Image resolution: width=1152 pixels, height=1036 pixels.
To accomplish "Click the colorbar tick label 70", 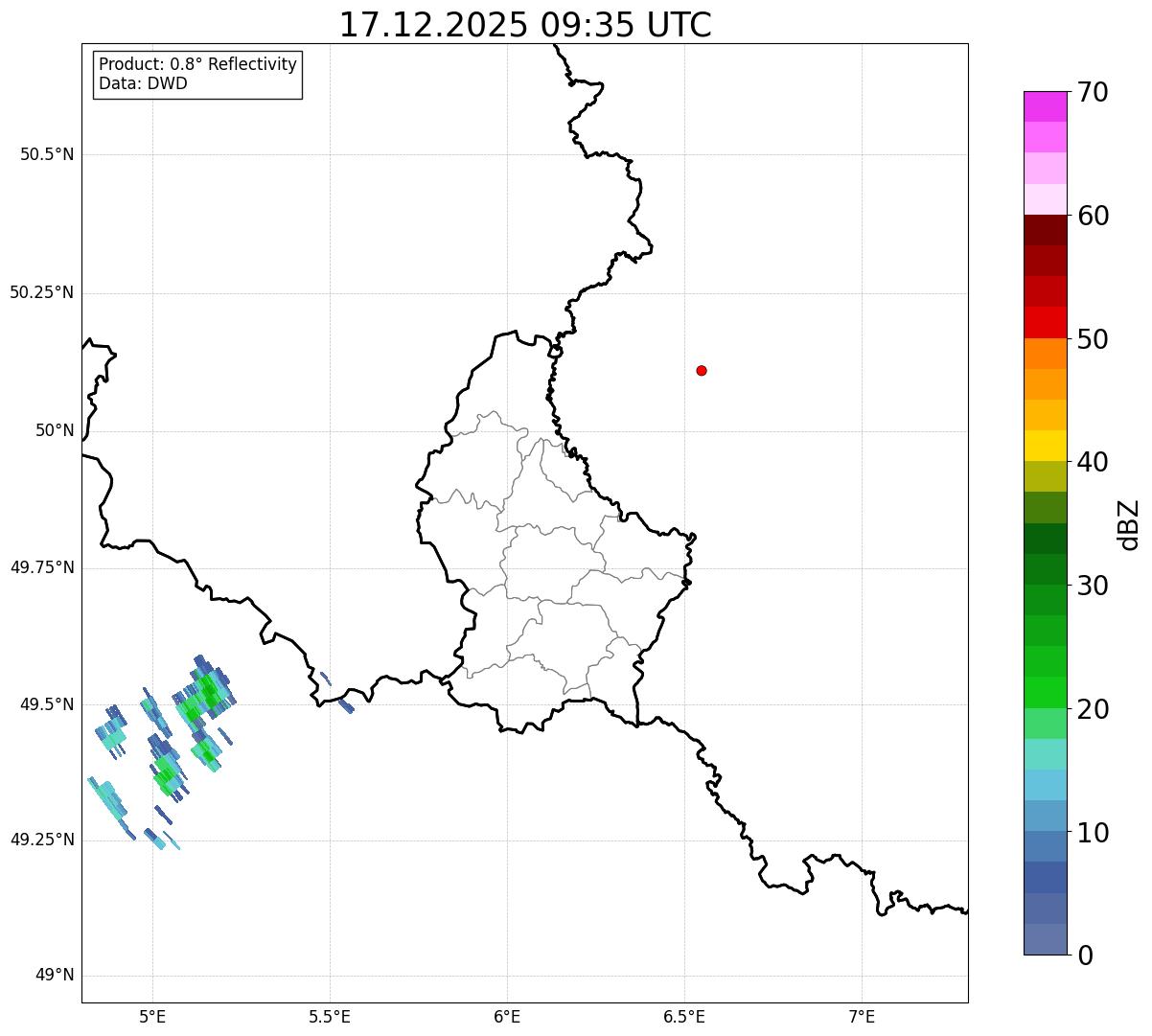I will click(x=1093, y=92).
